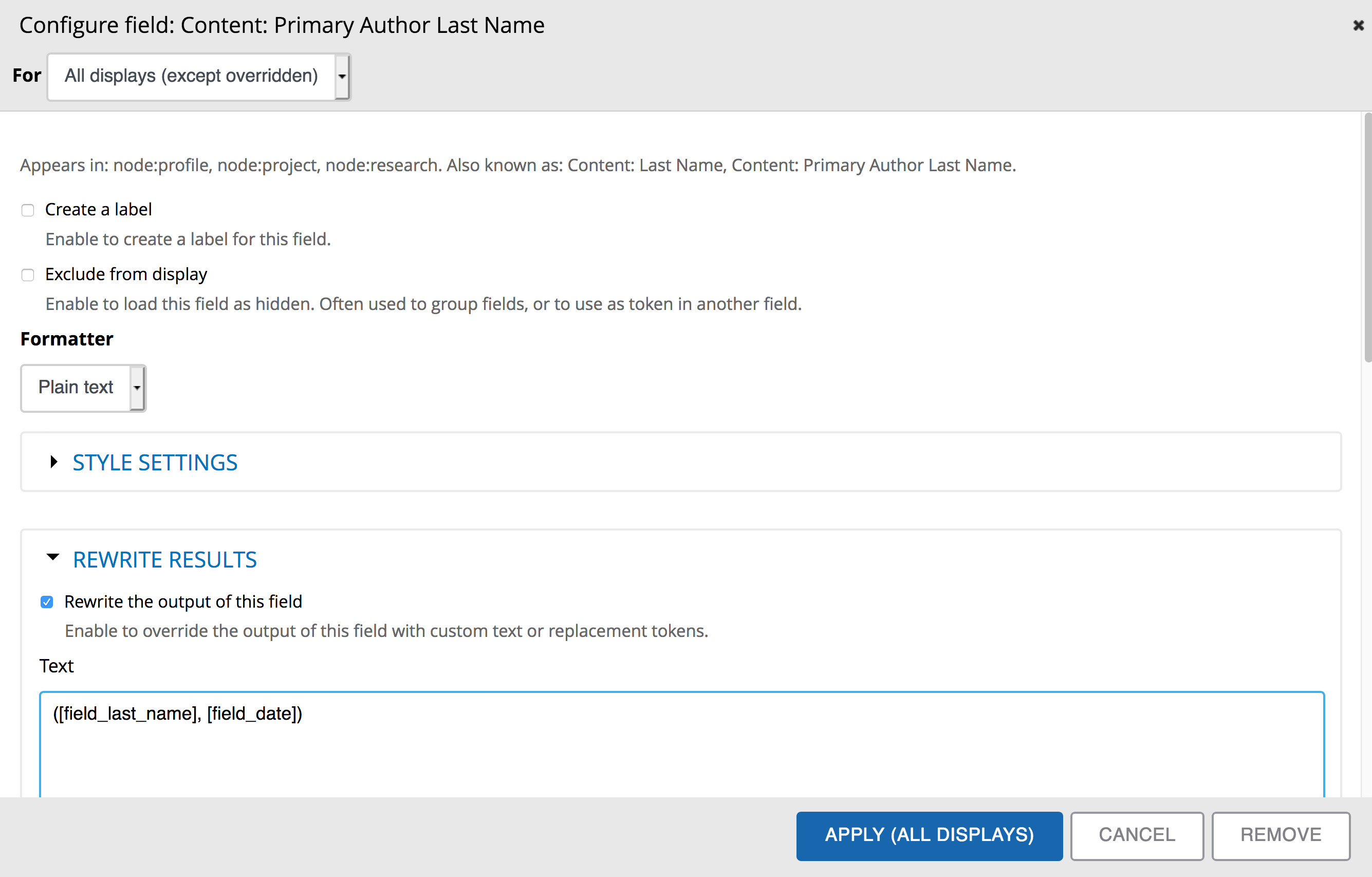The height and width of the screenshot is (877, 1372).
Task: Remove this field from the view
Action: point(1281,835)
